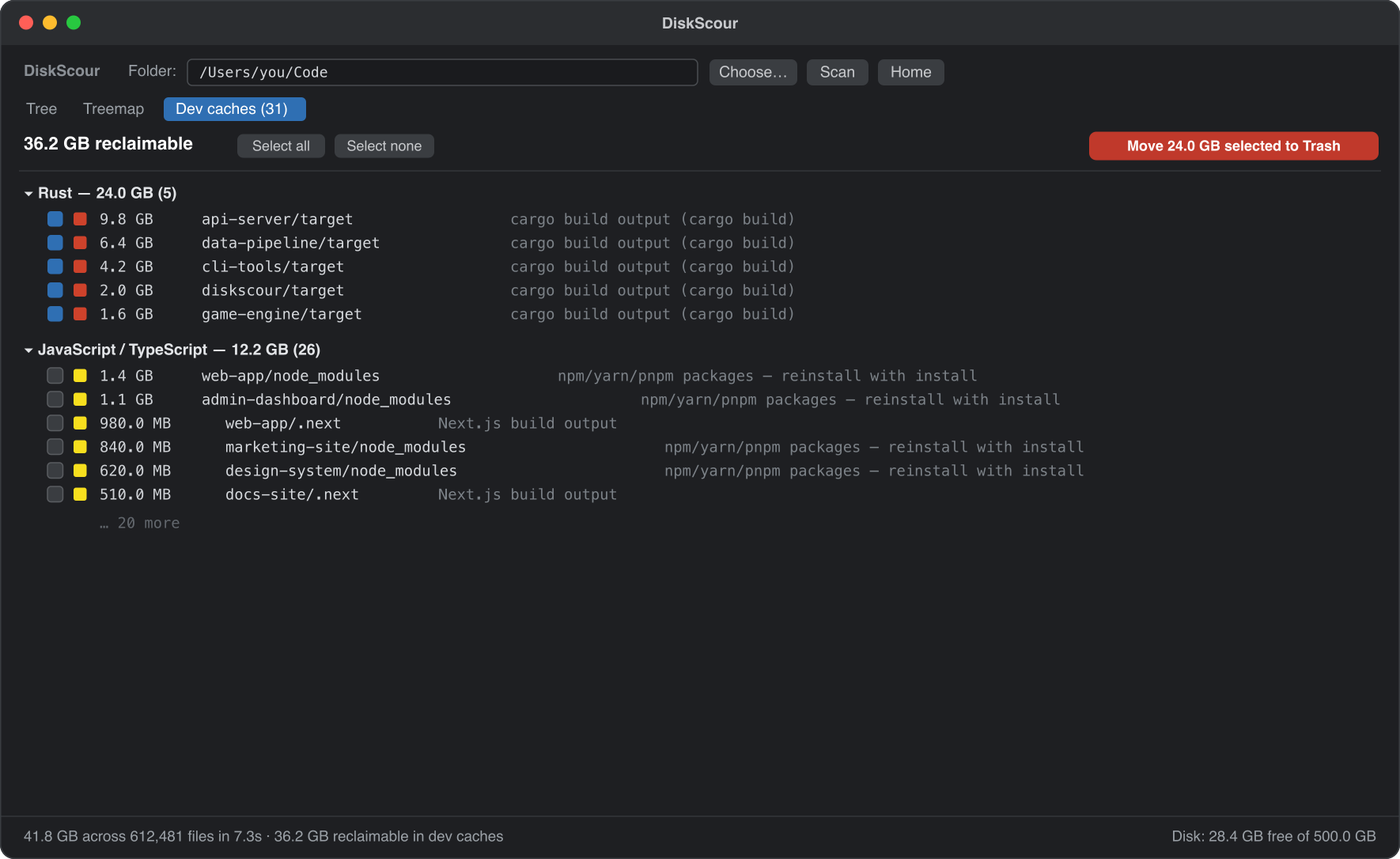Open the Dev caches (31) tab
Viewport: 1400px width, 859px height.
[234, 109]
